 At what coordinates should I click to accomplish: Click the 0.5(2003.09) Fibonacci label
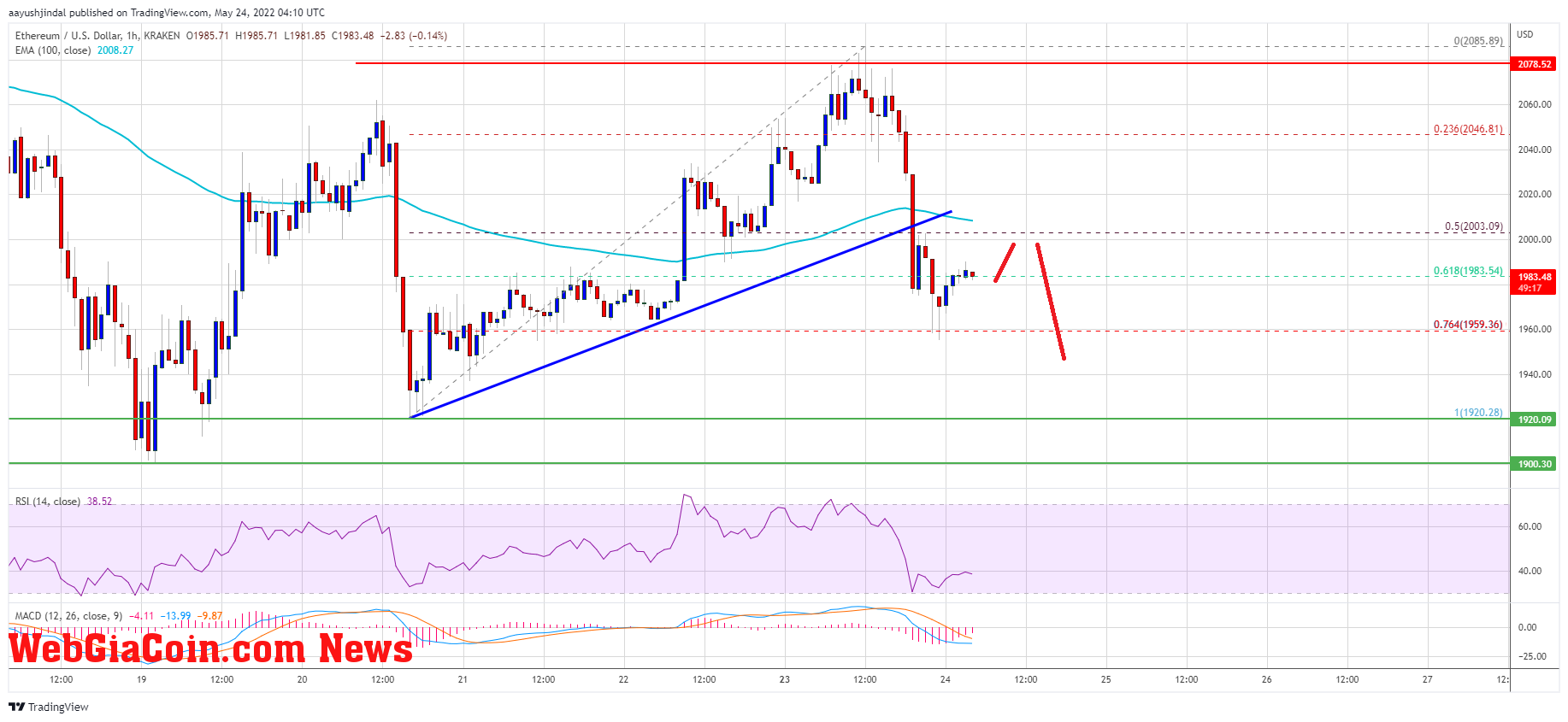click(x=1473, y=226)
